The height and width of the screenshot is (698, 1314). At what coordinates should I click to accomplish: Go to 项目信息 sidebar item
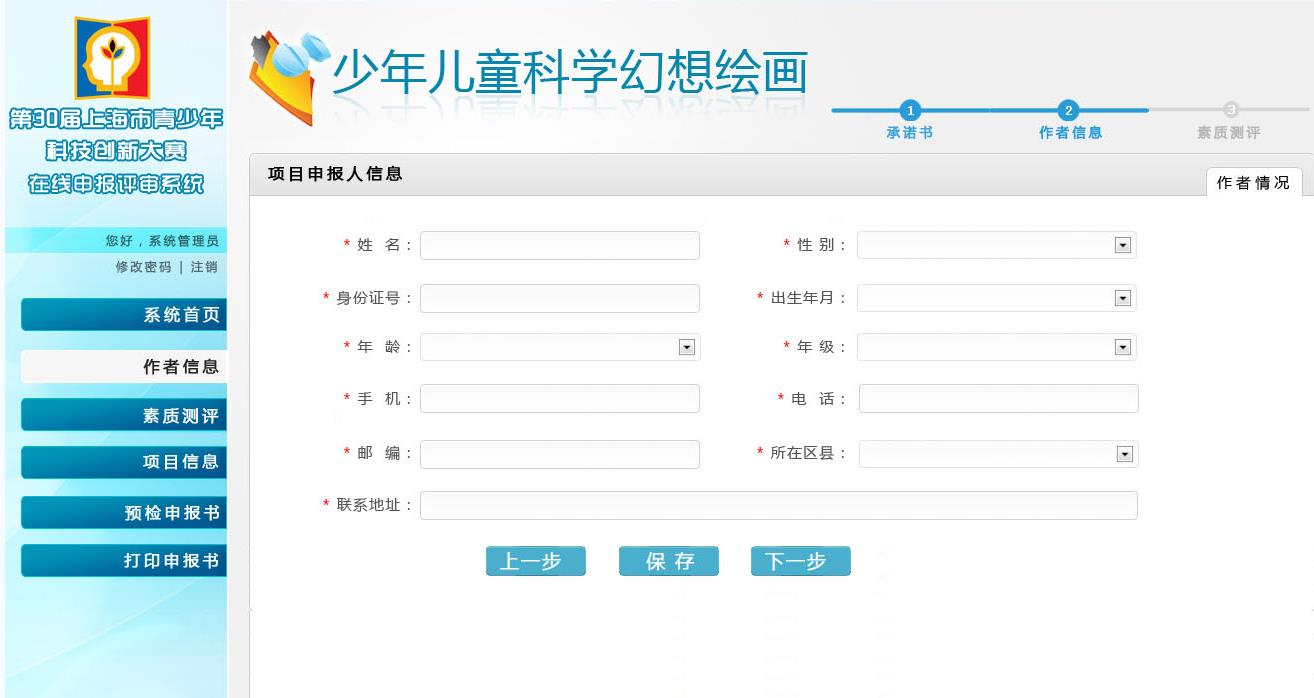(x=124, y=462)
